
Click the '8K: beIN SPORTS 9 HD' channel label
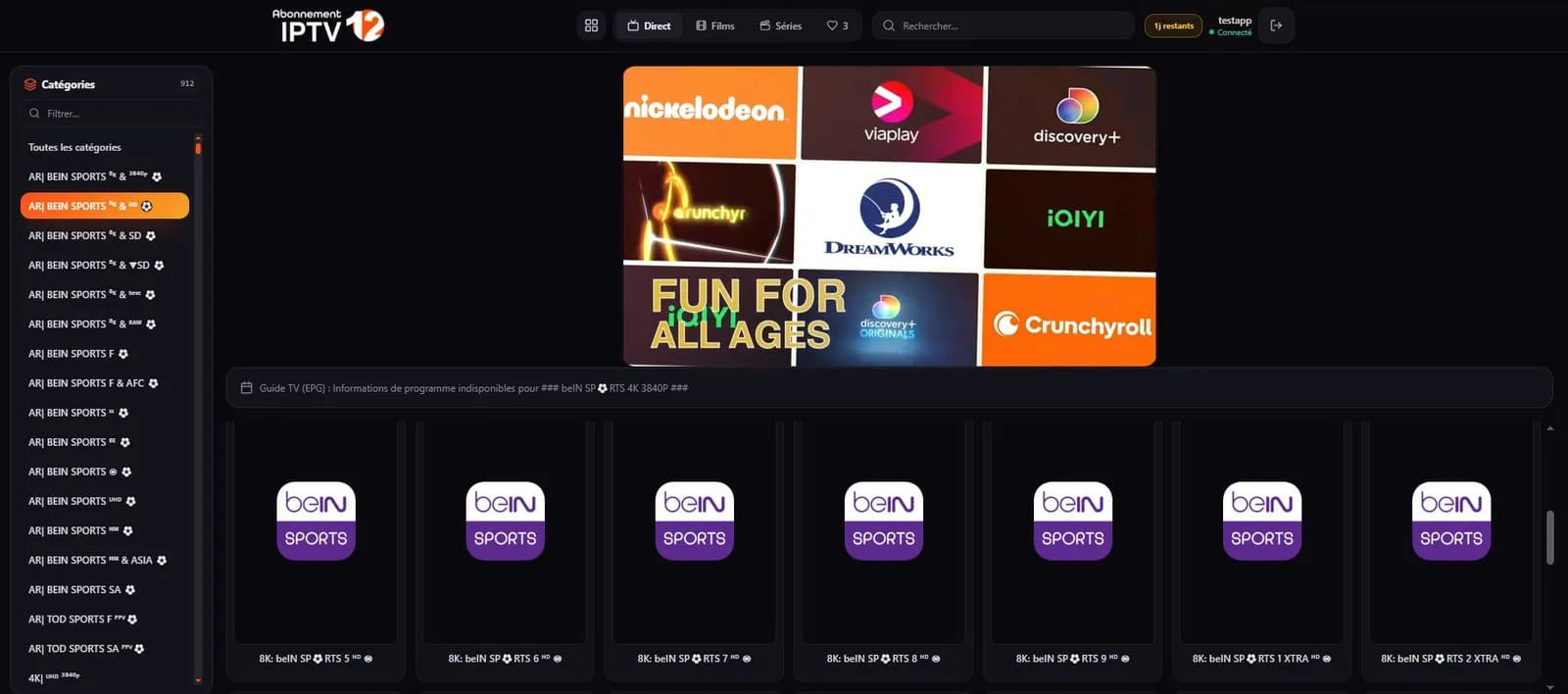pos(1072,659)
